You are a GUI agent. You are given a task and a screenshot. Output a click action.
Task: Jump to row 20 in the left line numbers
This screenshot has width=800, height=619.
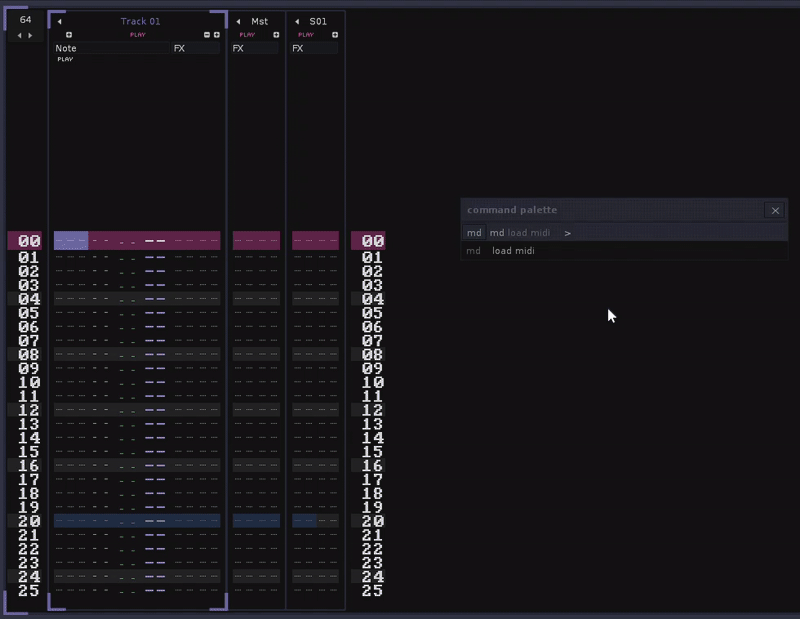pyautogui.click(x=29, y=521)
